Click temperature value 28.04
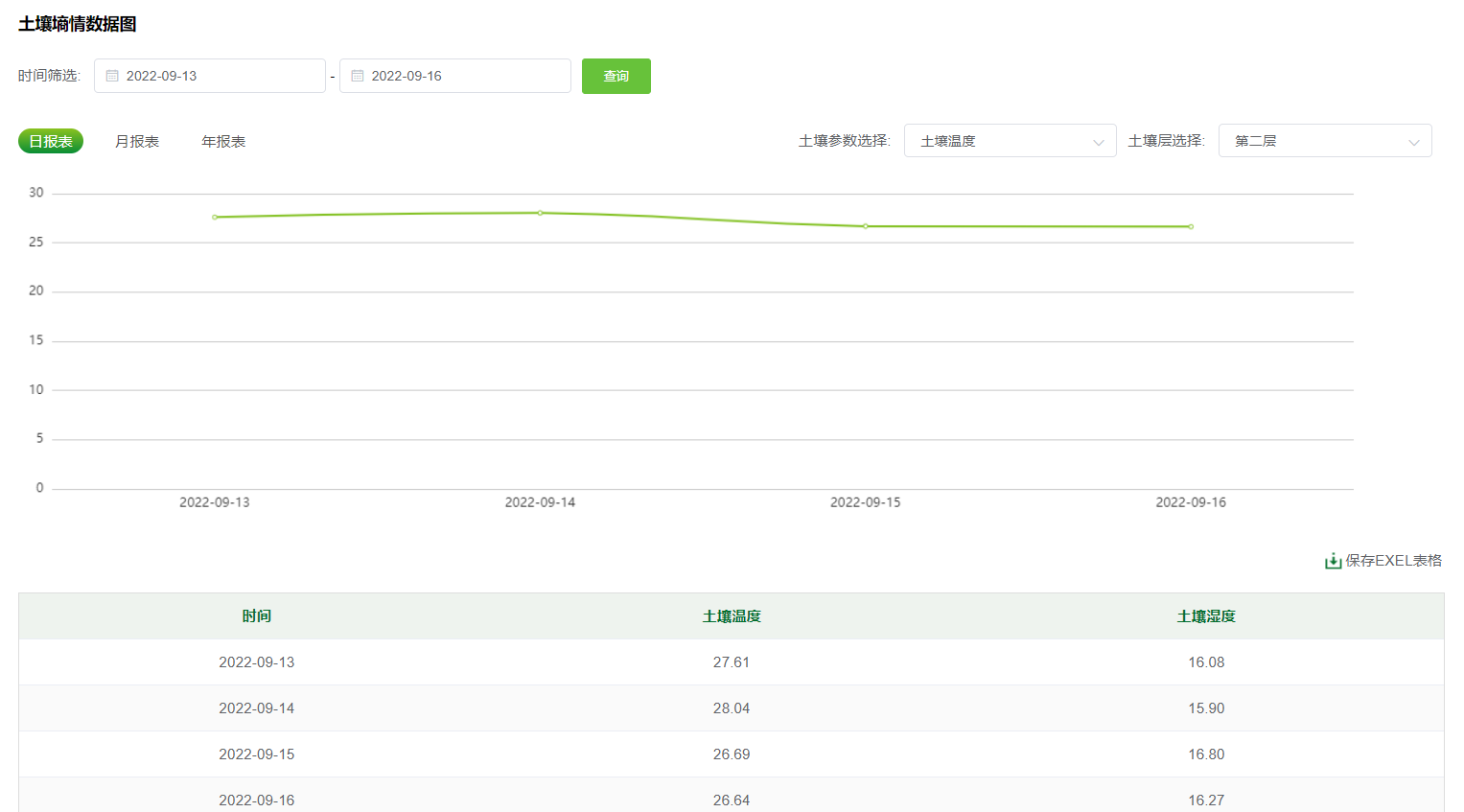This screenshot has width=1464, height=812. pos(732,708)
